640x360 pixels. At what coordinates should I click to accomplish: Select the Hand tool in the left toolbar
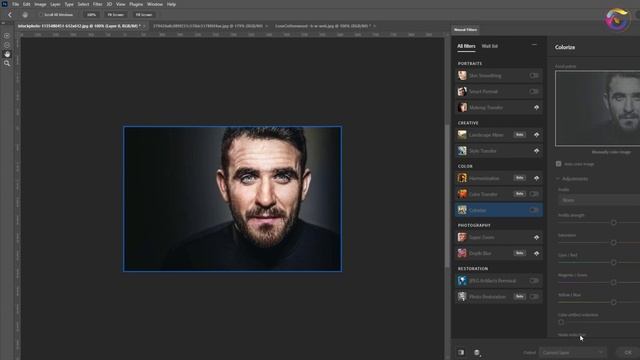coord(7,54)
